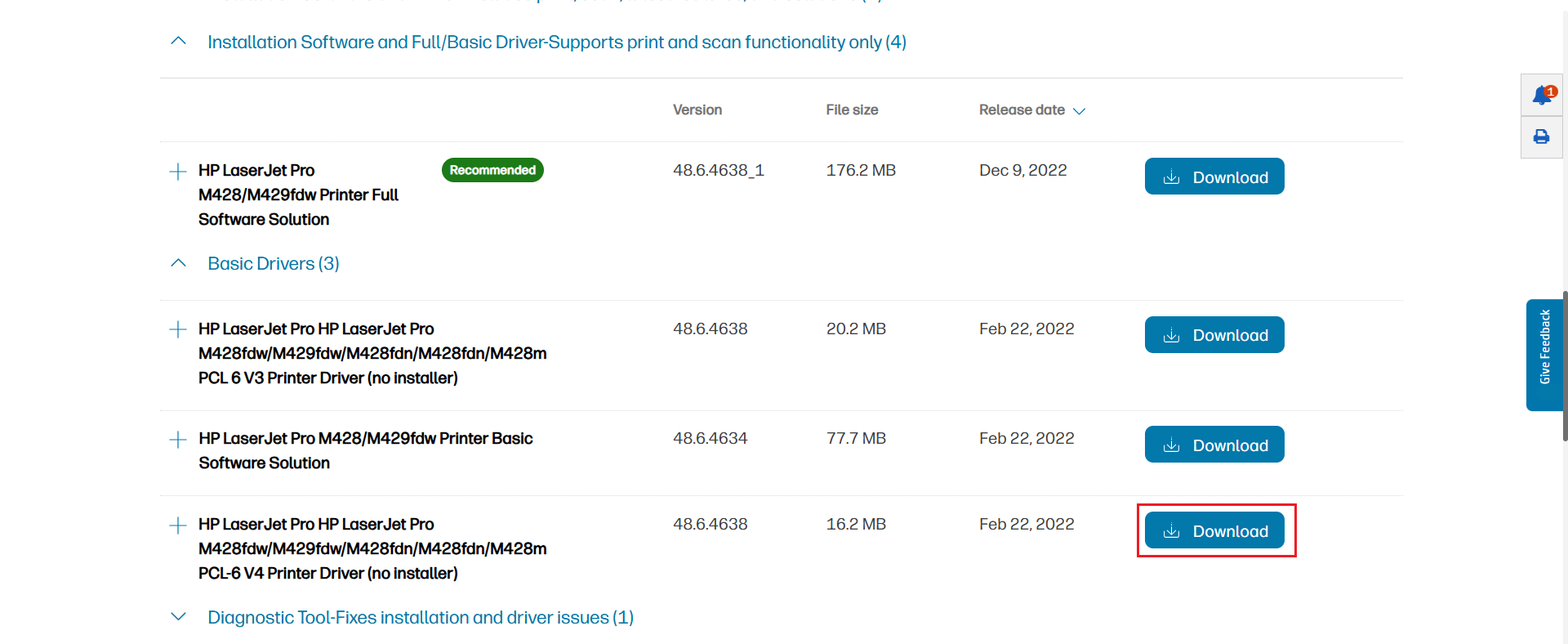The image size is (1568, 644).
Task: Download the PCL 6 V3 Printer Driver
Action: tap(1214, 335)
